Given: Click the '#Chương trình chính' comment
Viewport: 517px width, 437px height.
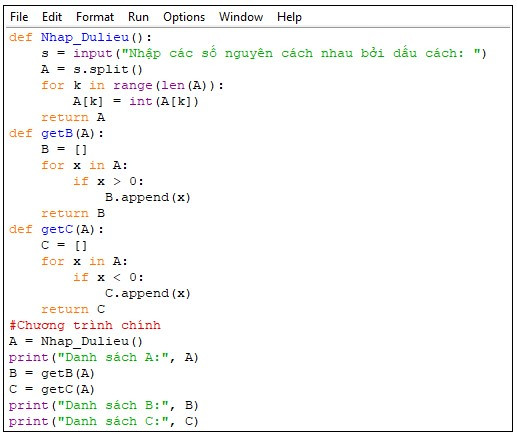Looking at the screenshot, I should click(x=85, y=325).
